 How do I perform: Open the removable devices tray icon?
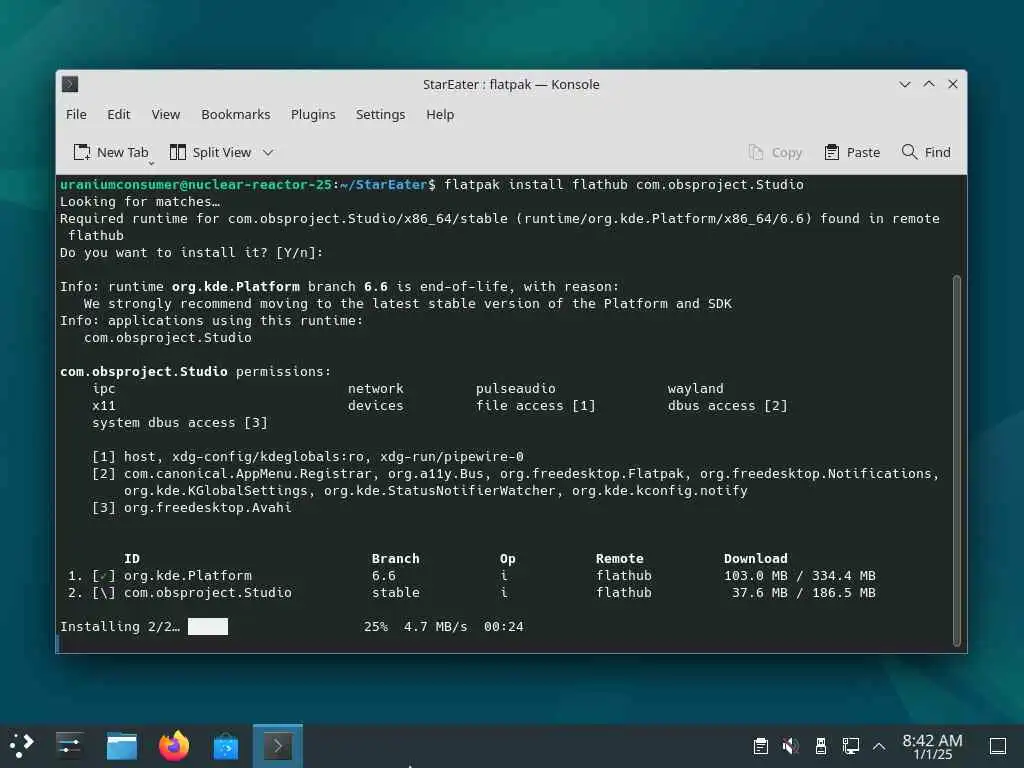[821, 746]
